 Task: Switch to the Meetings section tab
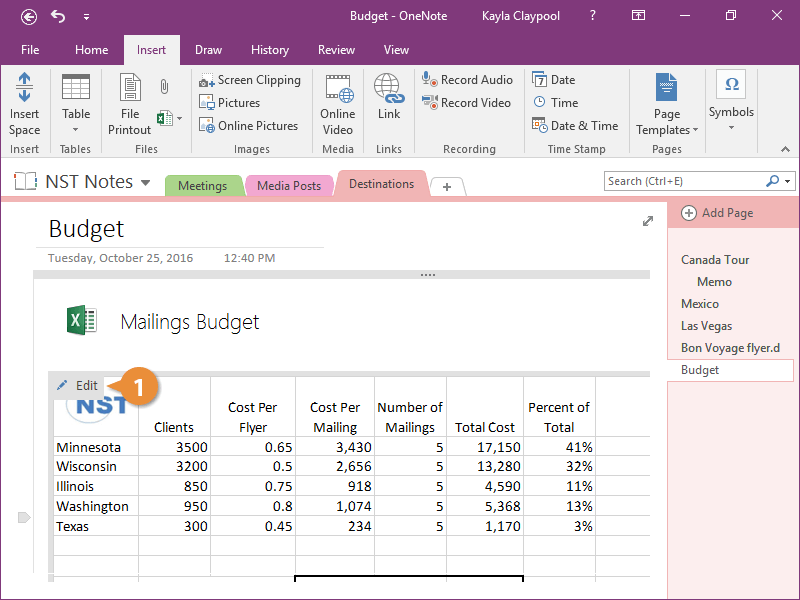(203, 185)
